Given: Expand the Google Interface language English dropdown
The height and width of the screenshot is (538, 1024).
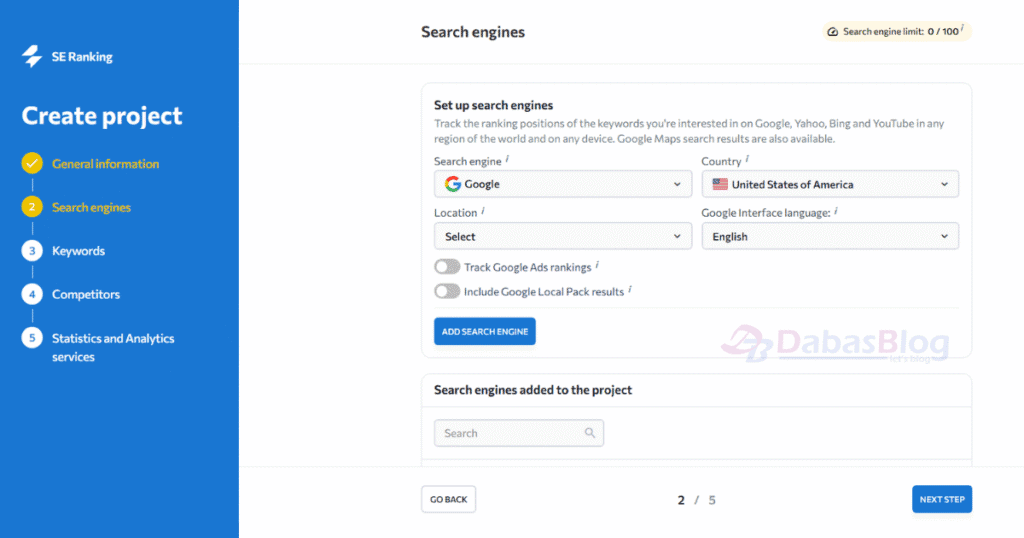Looking at the screenshot, I should coord(830,236).
